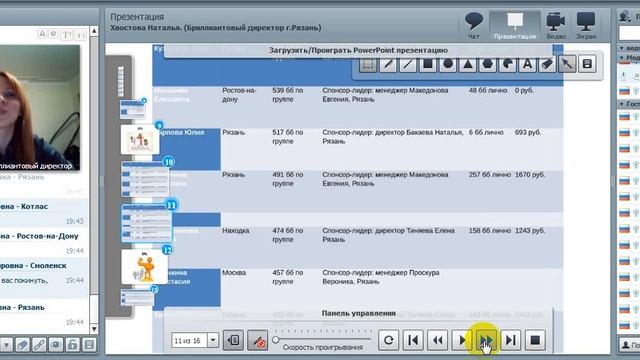The height and width of the screenshot is (360, 640).
Task: Jump to the first slide
Action: [x=413, y=340]
